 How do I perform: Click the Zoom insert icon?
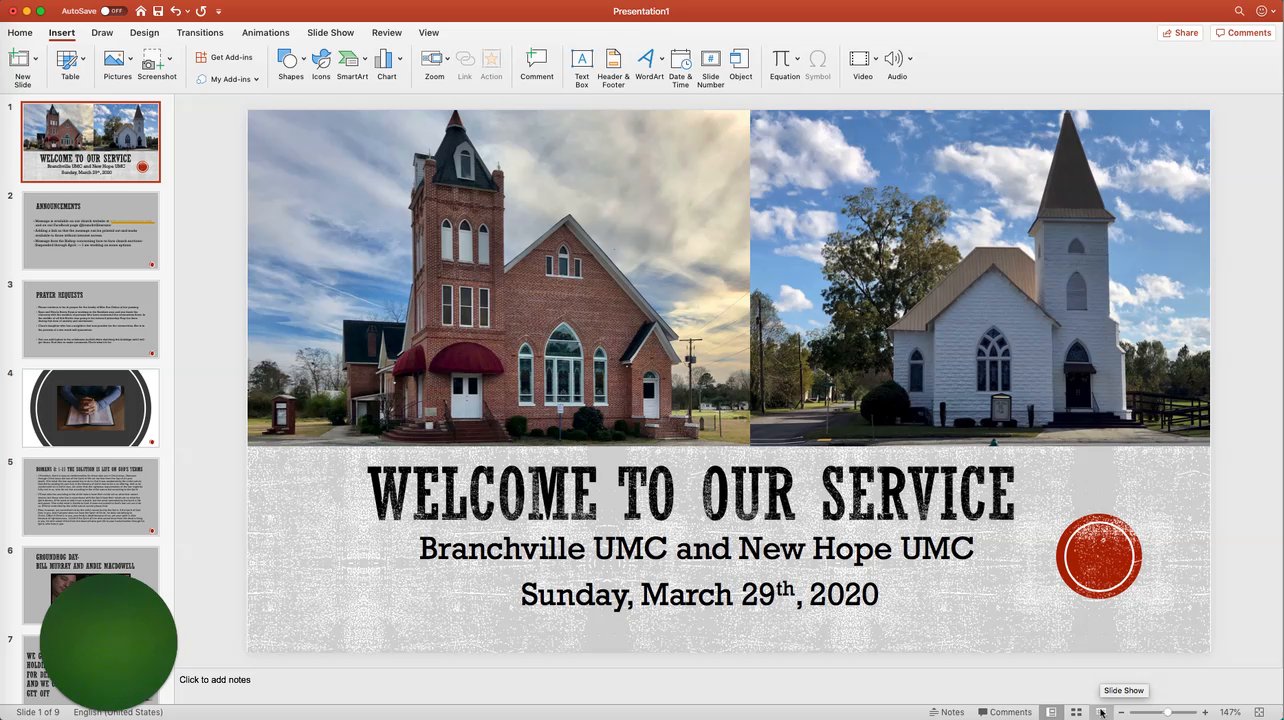pos(432,58)
